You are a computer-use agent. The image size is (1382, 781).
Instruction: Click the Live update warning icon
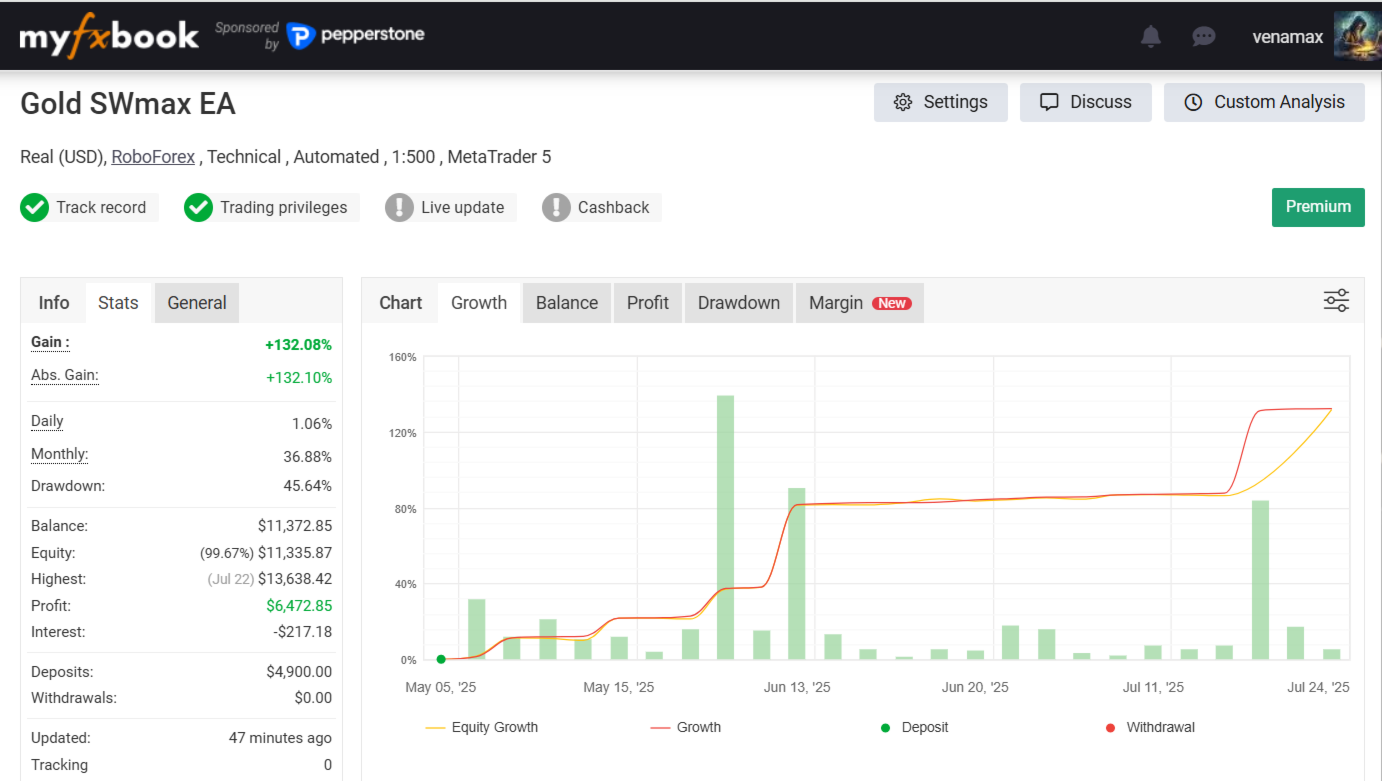(x=399, y=208)
